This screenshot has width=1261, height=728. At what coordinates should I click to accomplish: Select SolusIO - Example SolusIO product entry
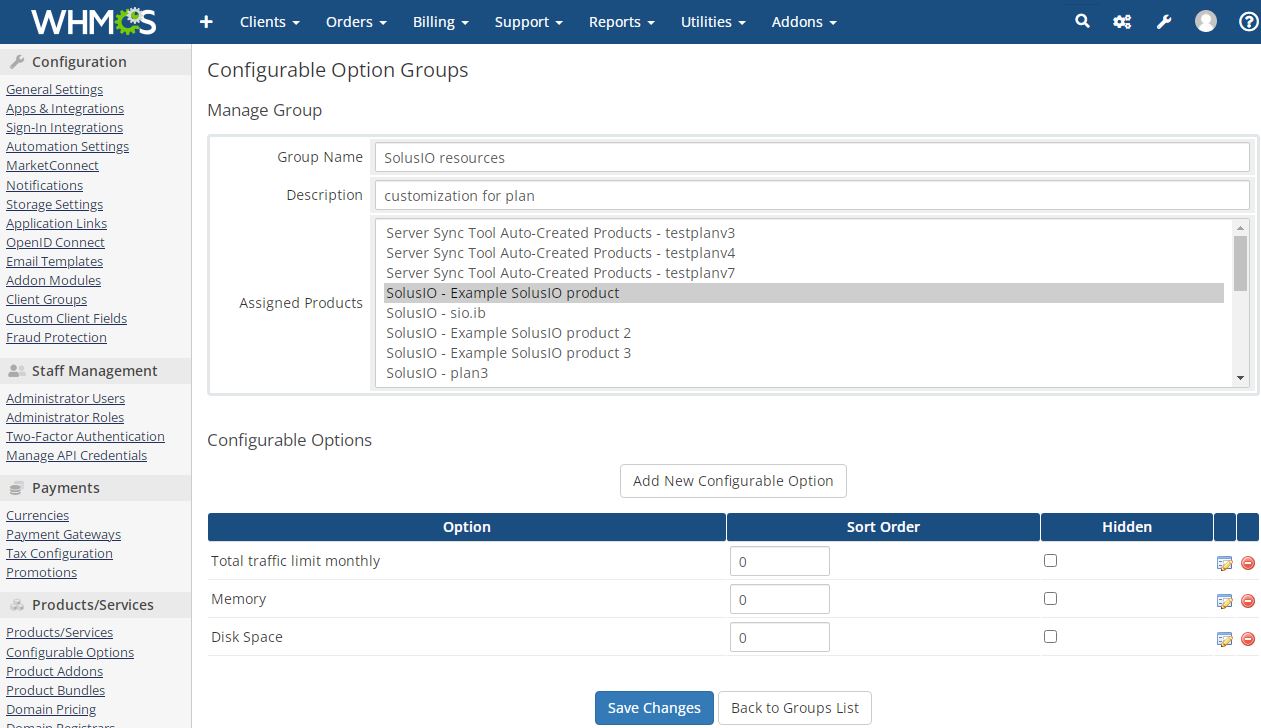point(804,293)
